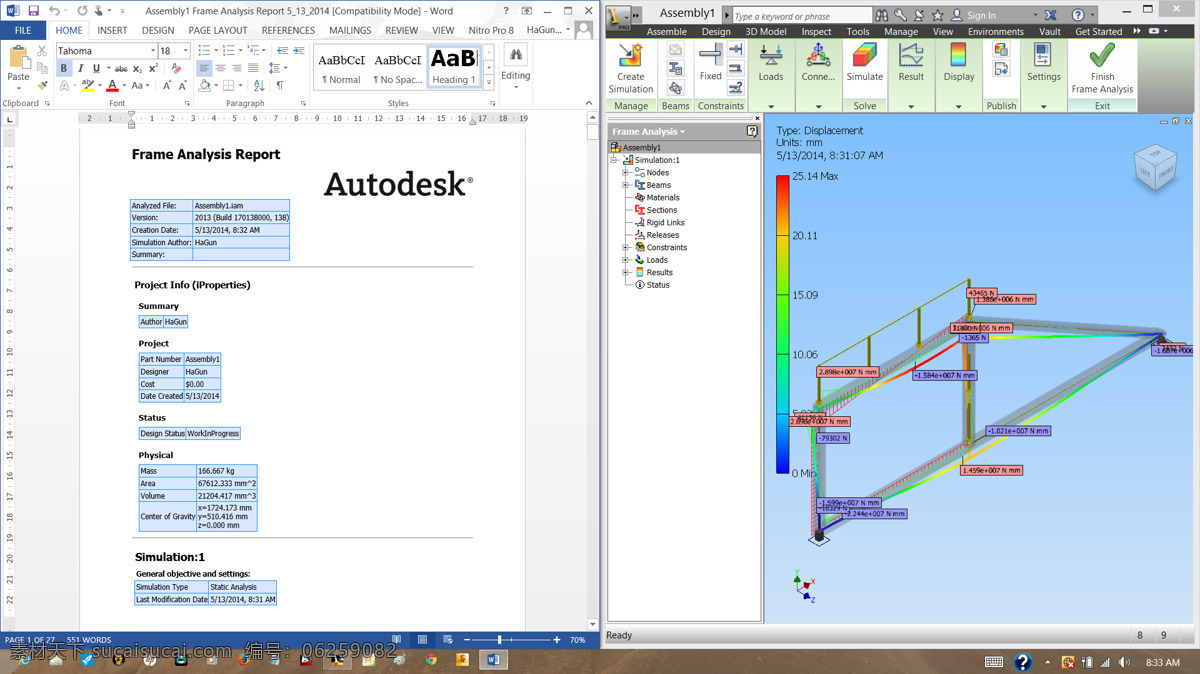Save the Word document
The image size is (1200, 674).
pyautogui.click(x=33, y=11)
